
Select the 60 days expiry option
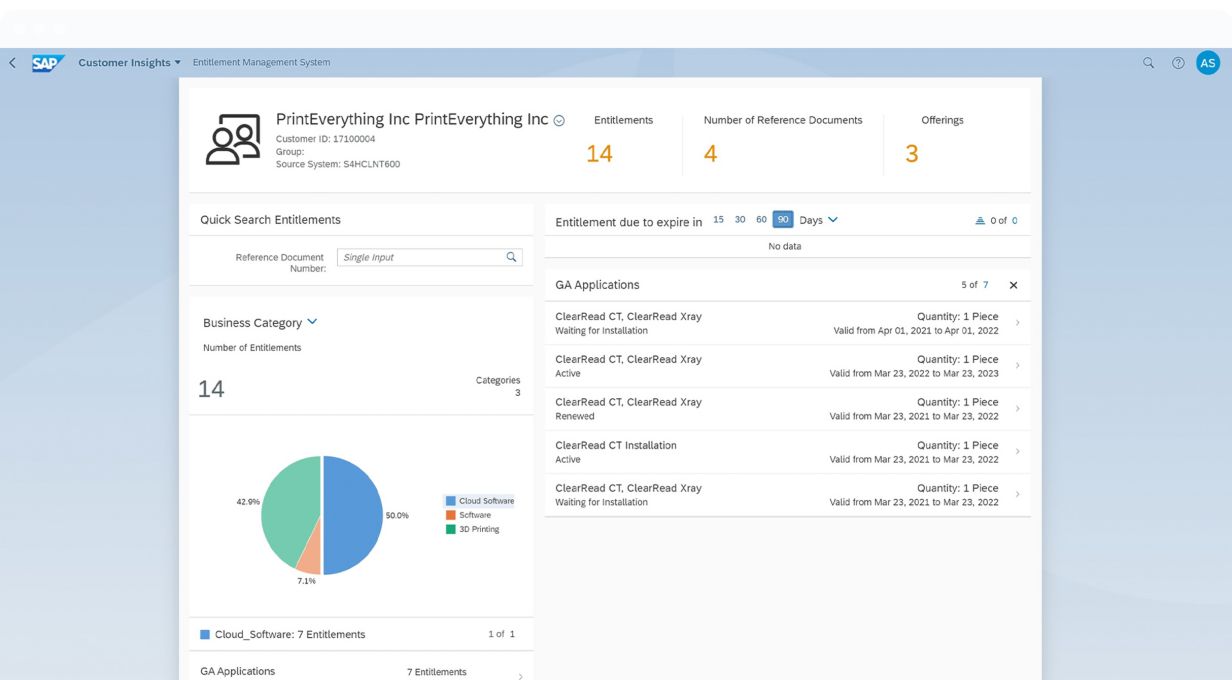pos(761,220)
